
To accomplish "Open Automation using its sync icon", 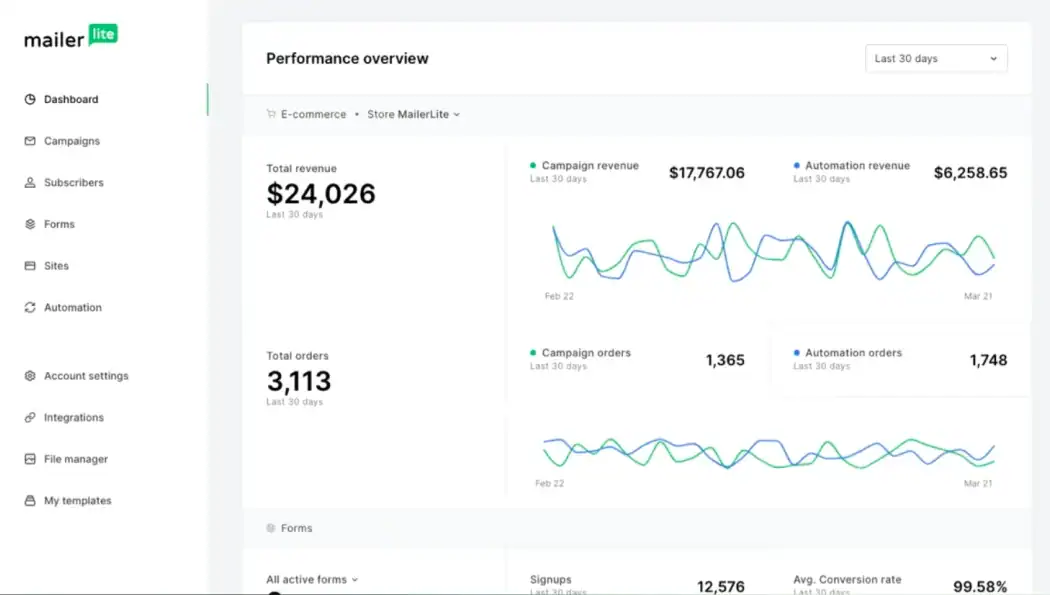I will (x=30, y=307).
